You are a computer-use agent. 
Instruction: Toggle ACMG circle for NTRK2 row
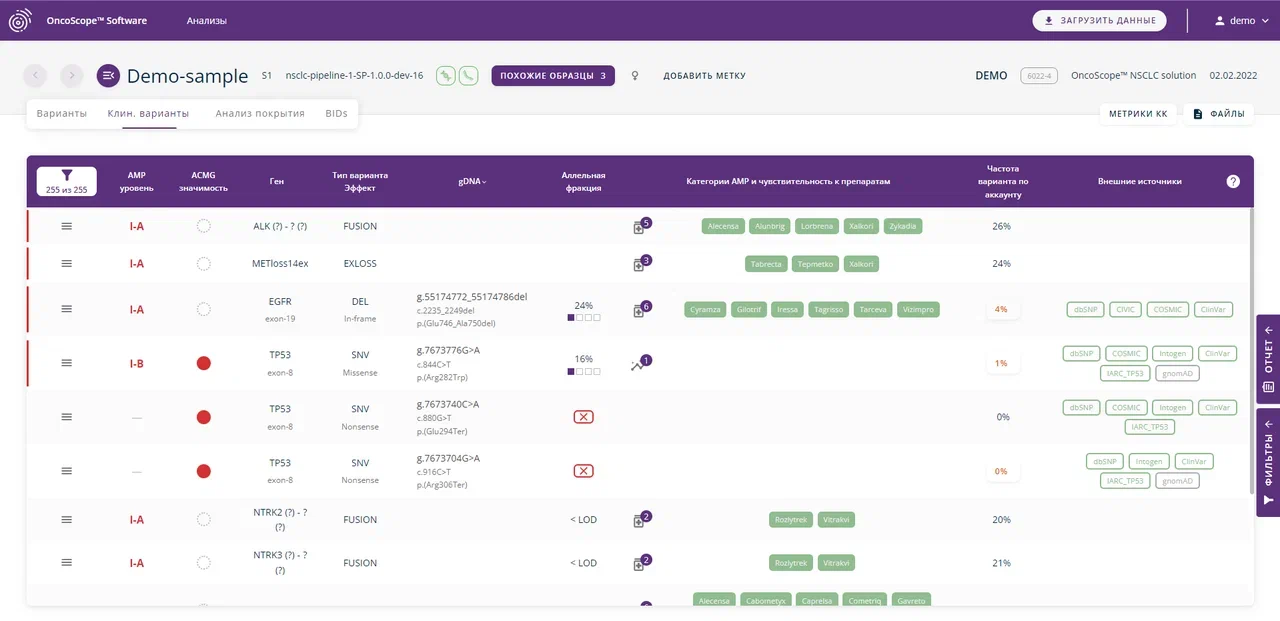(204, 519)
